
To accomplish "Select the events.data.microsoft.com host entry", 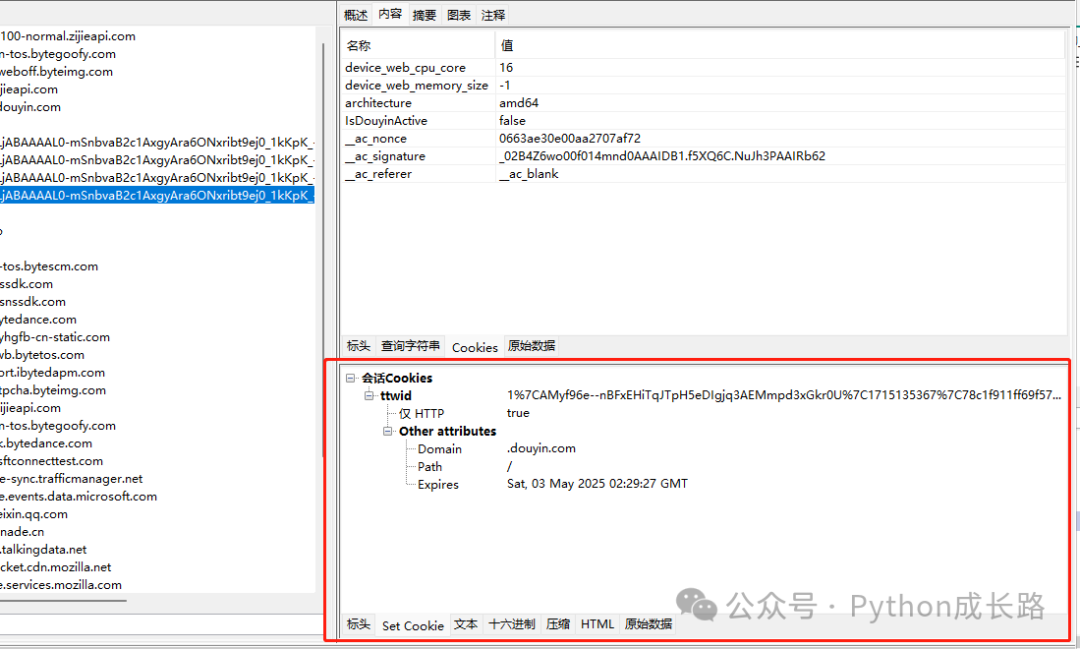I will click(x=79, y=497).
